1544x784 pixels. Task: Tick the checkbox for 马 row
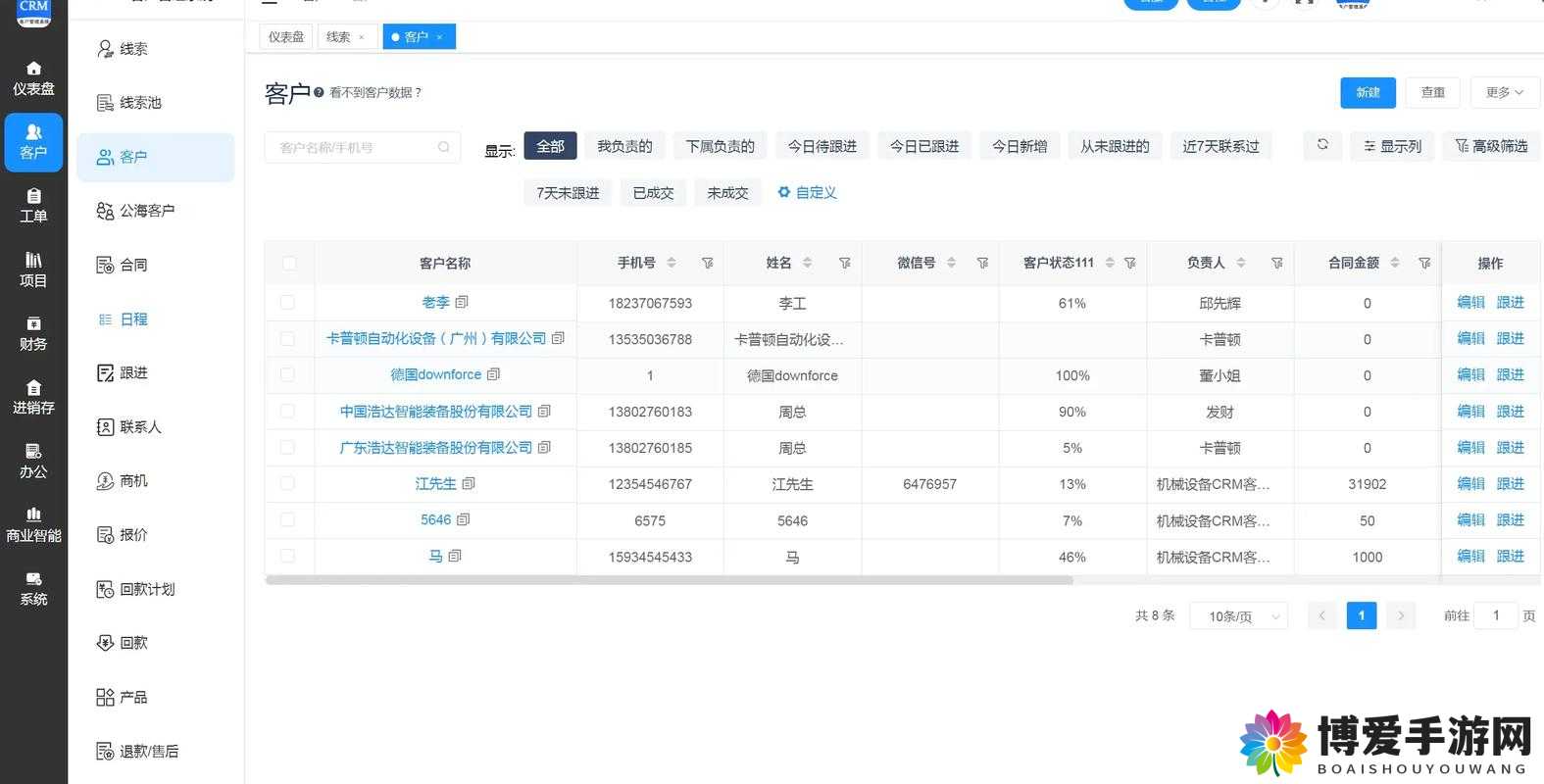(x=287, y=556)
